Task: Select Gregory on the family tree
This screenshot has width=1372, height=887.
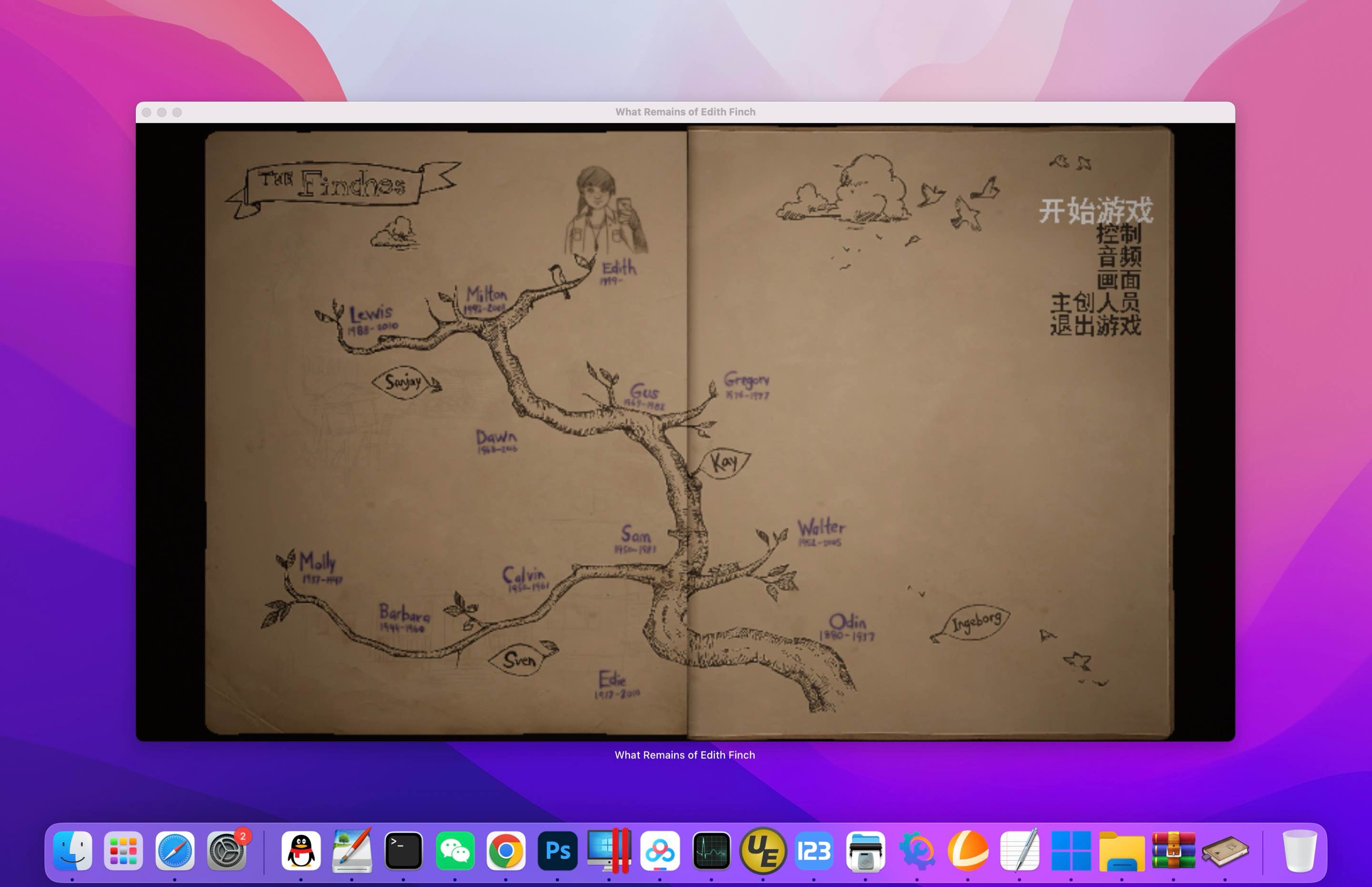Action: (x=747, y=380)
